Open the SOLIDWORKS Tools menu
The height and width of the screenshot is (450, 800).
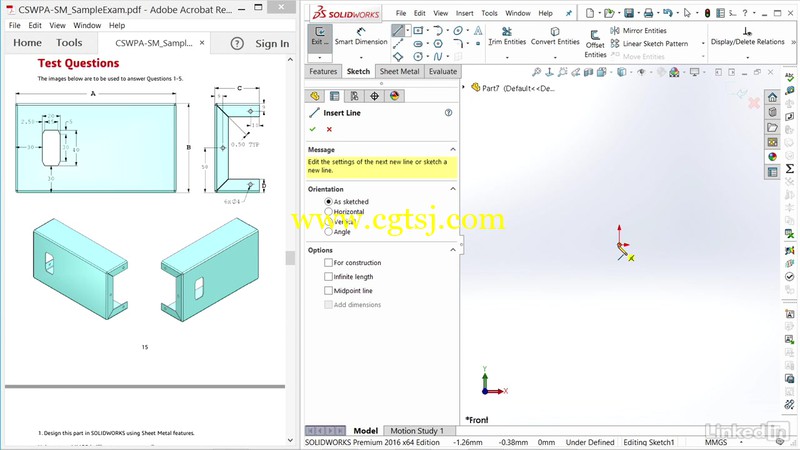coord(489,13)
